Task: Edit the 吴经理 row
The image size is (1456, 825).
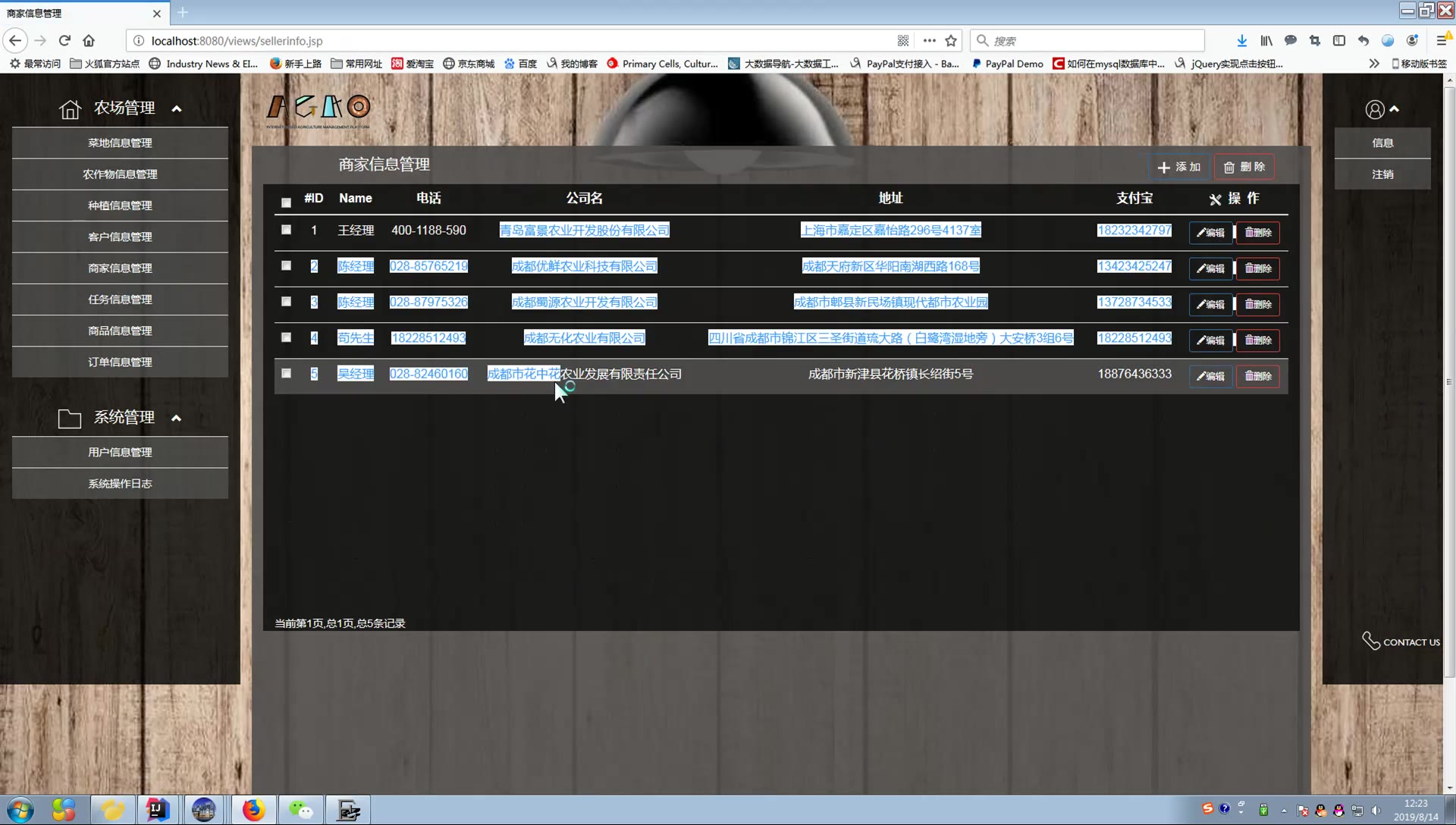Action: pos(1210,376)
